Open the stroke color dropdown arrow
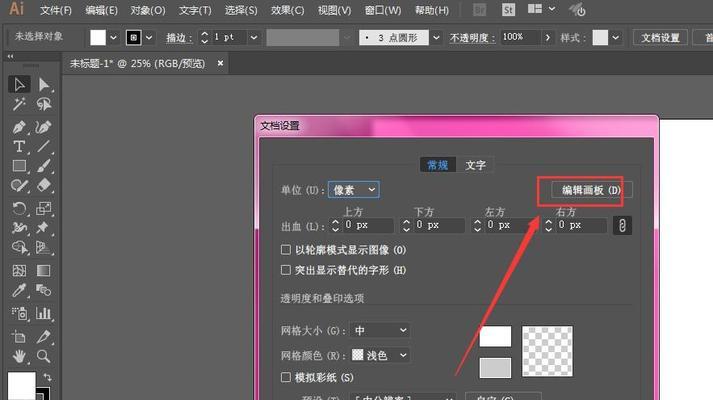Image resolution: width=713 pixels, height=400 pixels. pyautogui.click(x=149, y=37)
